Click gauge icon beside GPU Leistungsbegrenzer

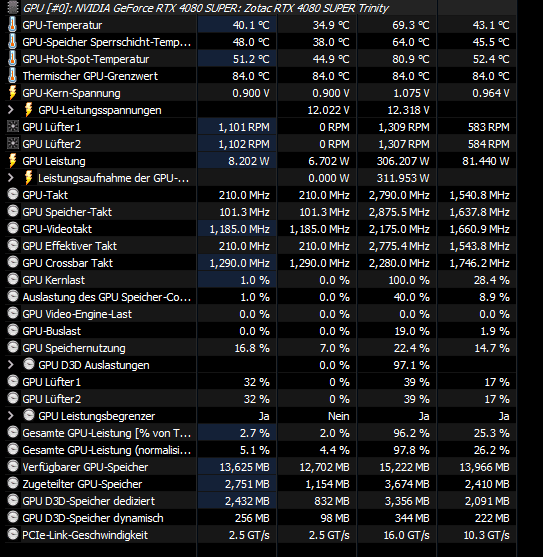29,415
